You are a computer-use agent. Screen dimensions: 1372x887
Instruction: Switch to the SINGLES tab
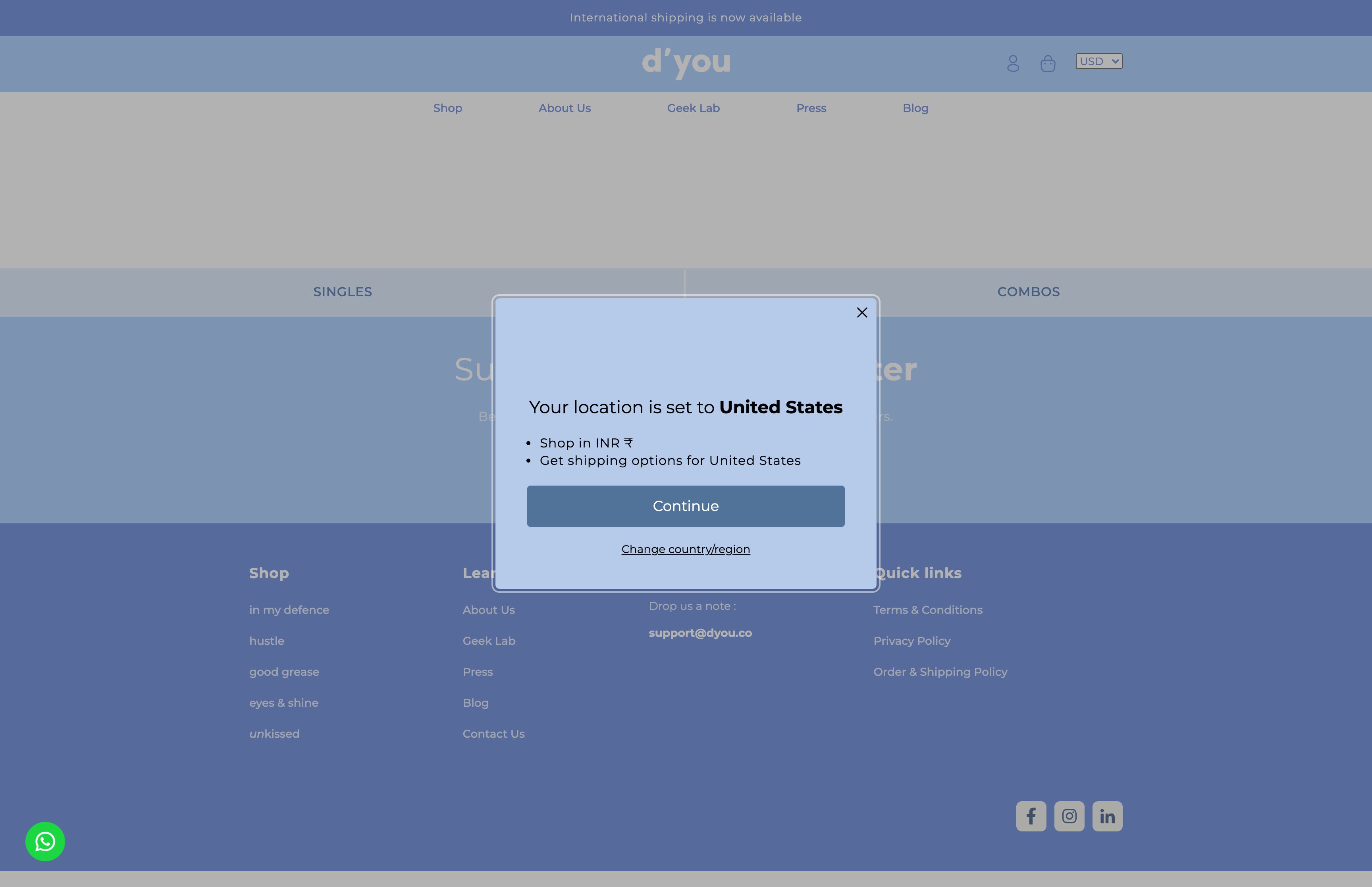tap(343, 292)
